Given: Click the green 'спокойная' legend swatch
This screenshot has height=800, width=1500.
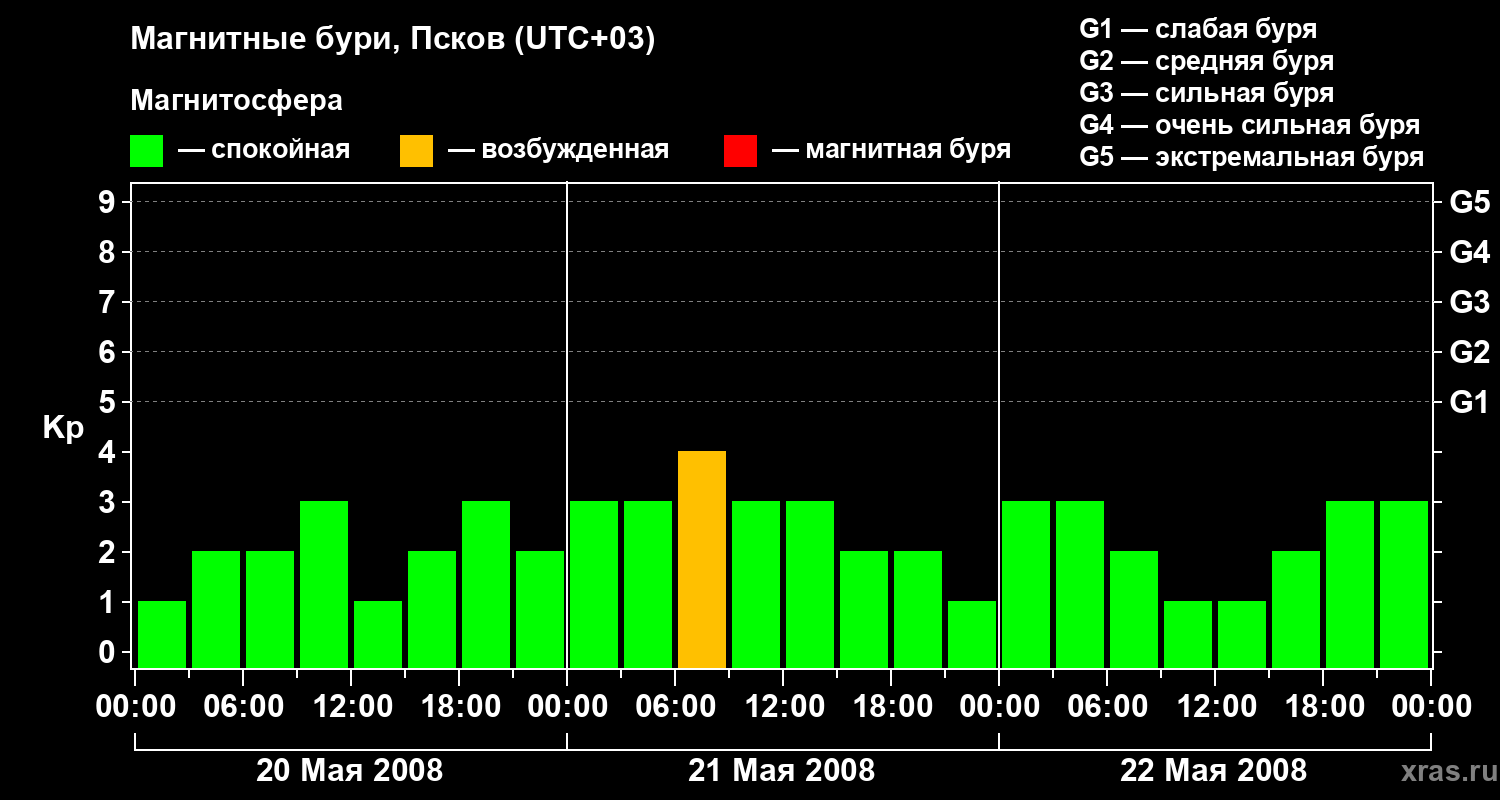Looking at the screenshot, I should pos(146,150).
